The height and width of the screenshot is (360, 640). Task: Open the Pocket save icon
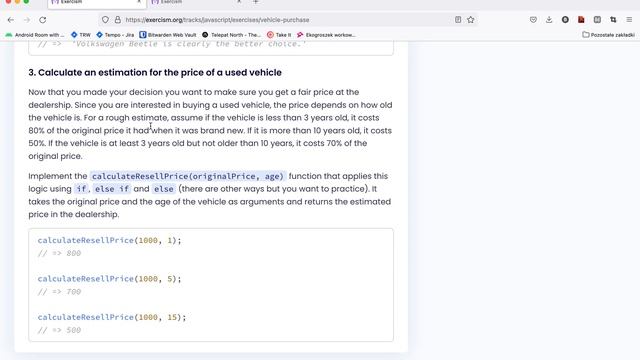(x=533, y=20)
